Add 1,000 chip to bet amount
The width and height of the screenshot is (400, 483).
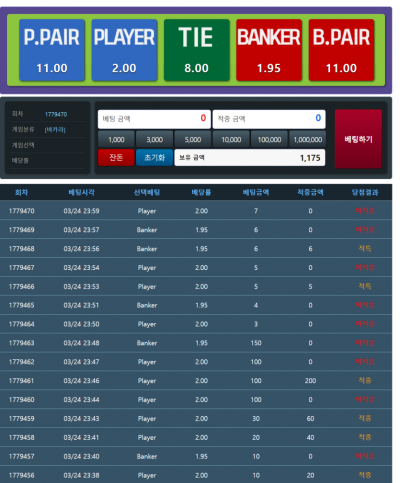click(x=116, y=139)
